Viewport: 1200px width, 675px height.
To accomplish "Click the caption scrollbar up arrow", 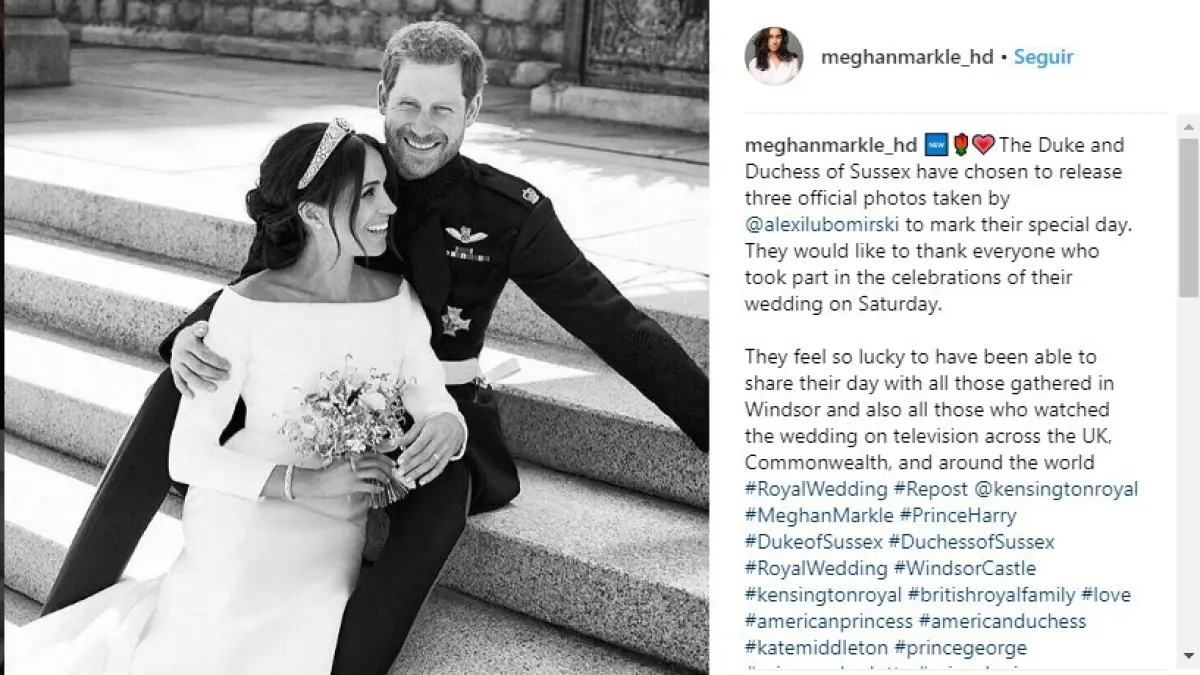I will click(1188, 124).
